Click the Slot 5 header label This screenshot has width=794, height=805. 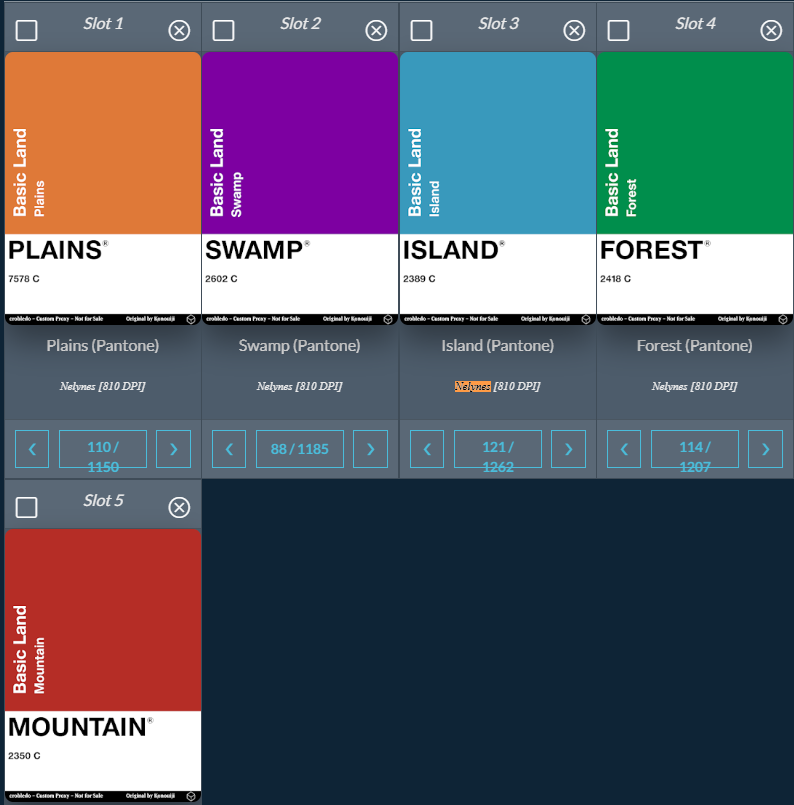(x=103, y=501)
